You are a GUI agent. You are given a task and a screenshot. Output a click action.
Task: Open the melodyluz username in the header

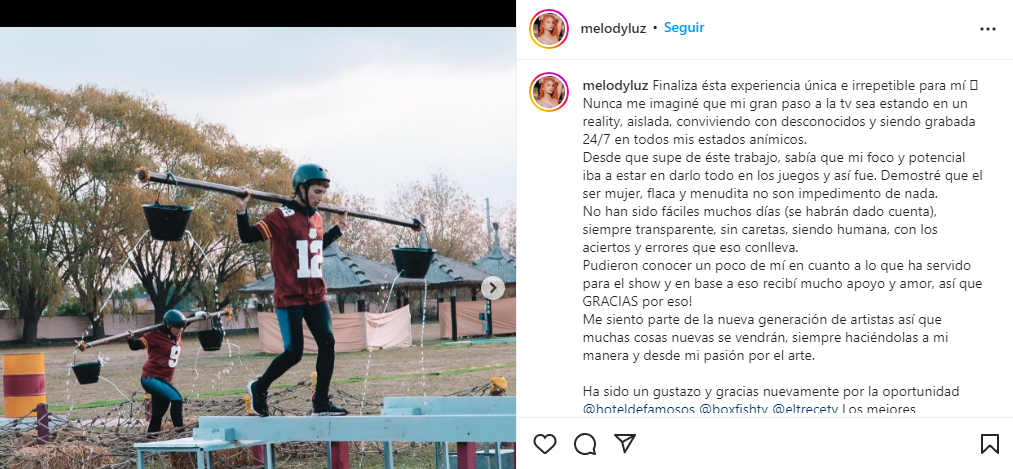click(x=613, y=28)
